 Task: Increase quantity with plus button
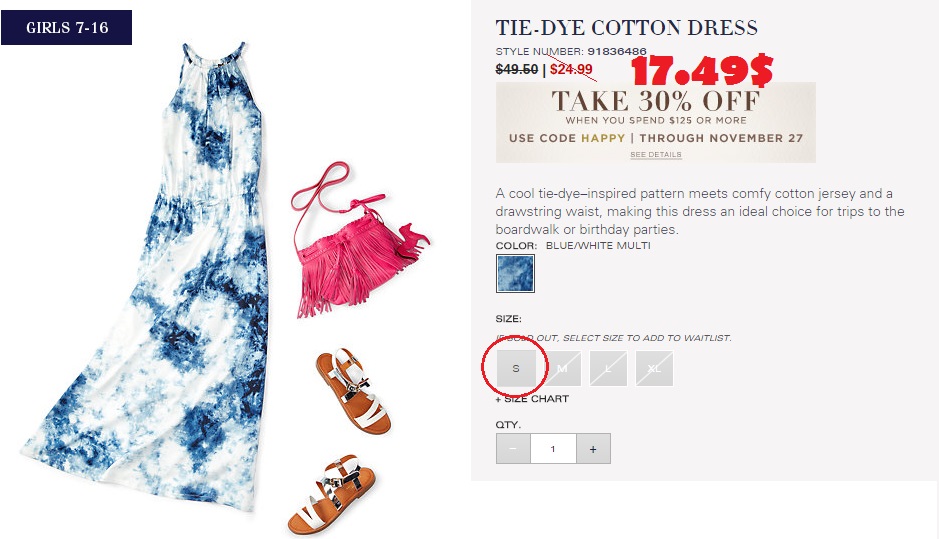coord(593,449)
